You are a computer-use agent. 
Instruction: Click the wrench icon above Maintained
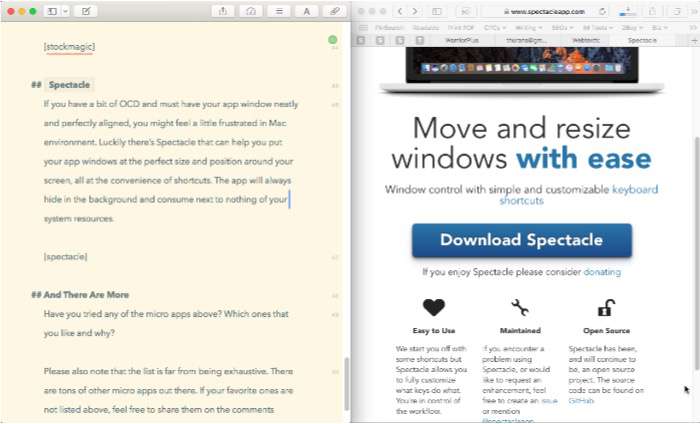click(520, 308)
